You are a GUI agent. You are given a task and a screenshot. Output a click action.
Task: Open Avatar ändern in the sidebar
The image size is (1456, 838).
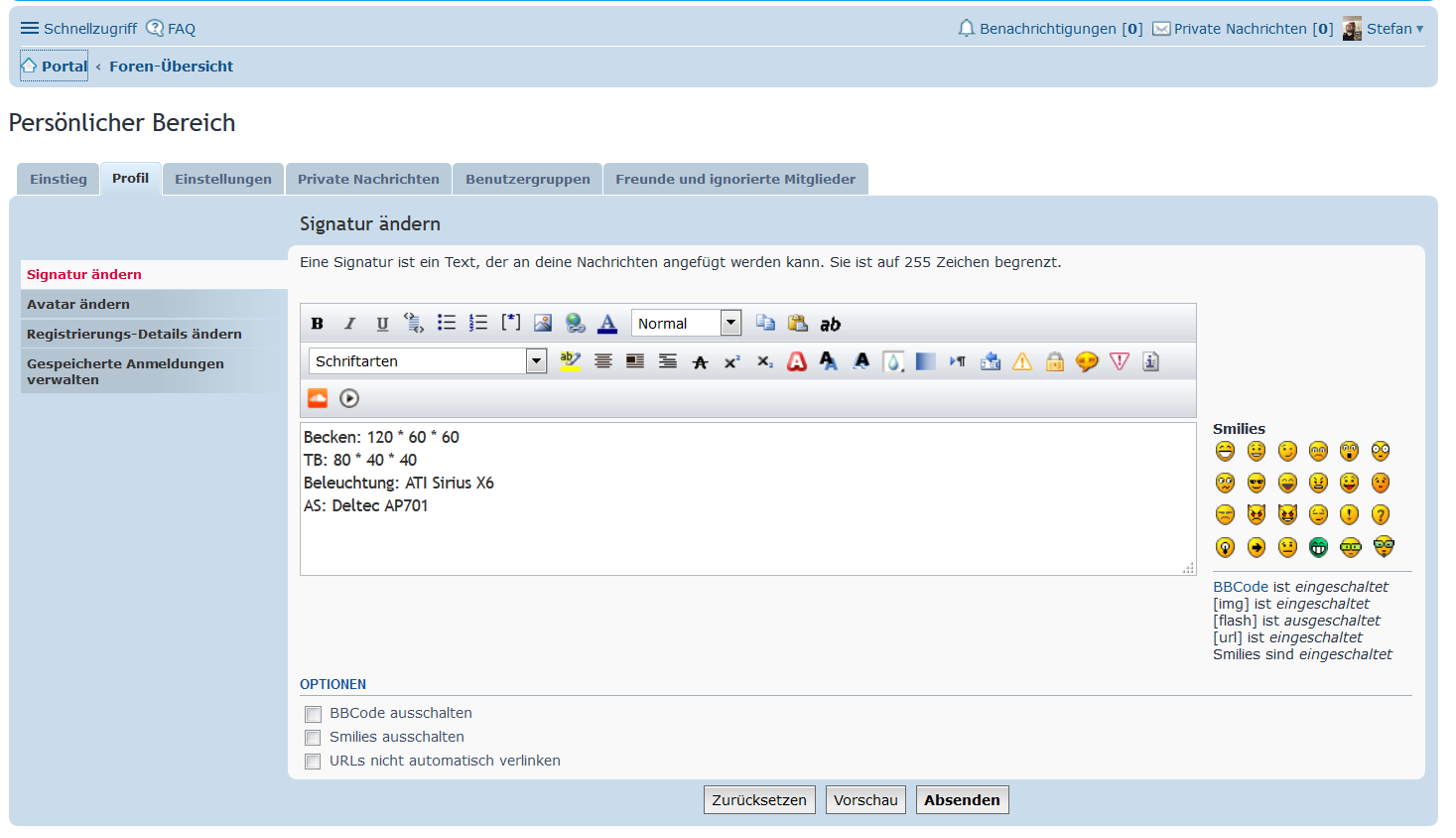[x=78, y=305]
